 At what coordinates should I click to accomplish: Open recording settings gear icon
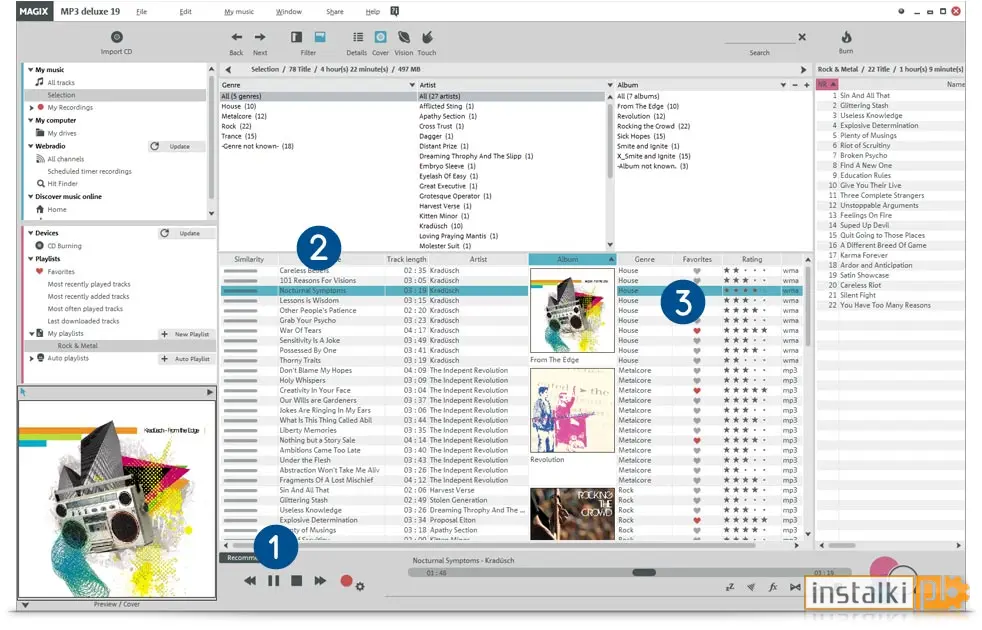(x=360, y=587)
